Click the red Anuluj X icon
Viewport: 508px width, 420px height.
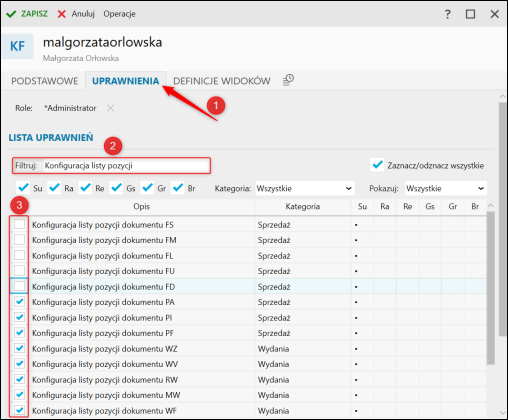(62, 14)
